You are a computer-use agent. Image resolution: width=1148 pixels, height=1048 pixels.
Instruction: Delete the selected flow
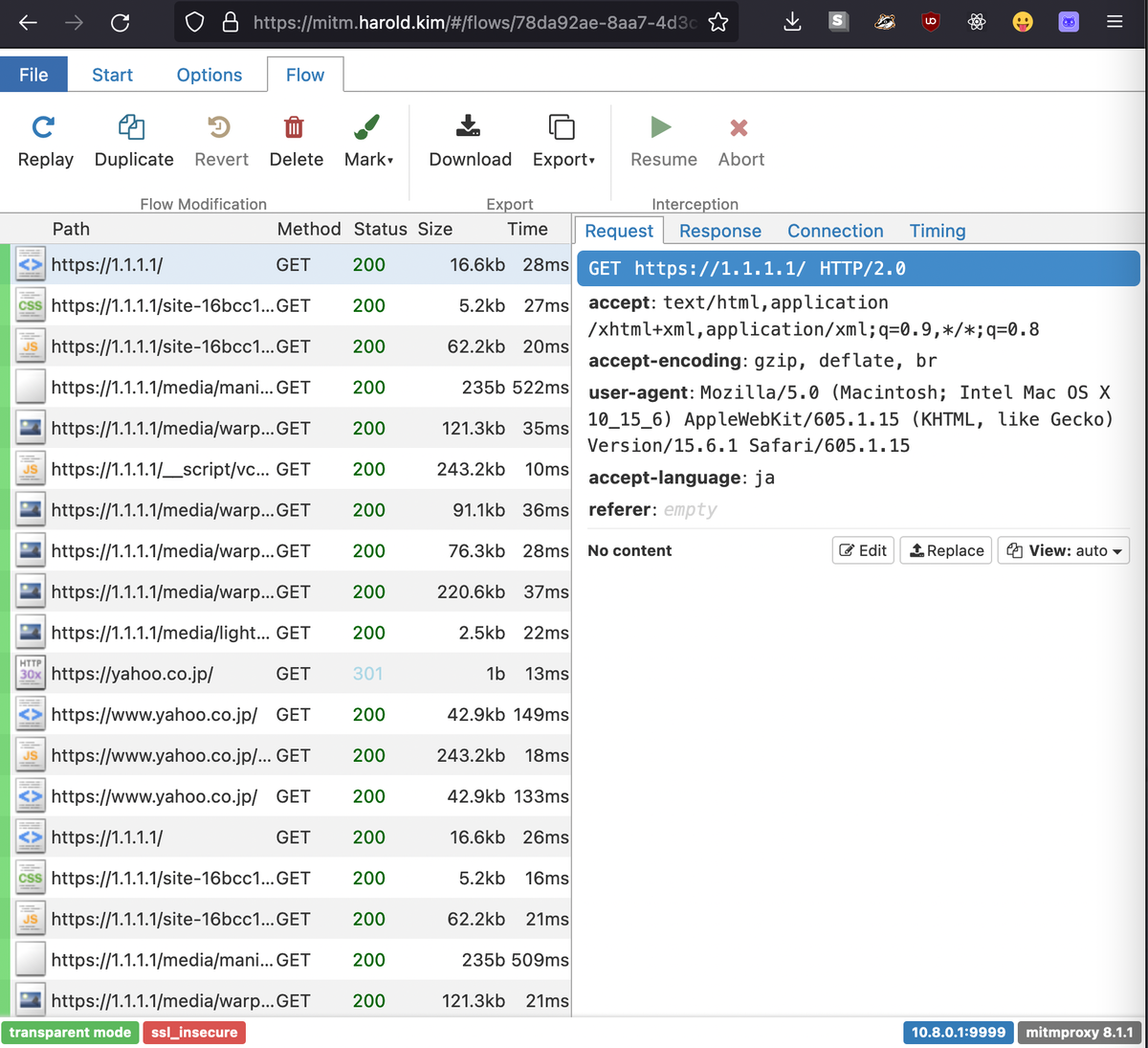tap(296, 142)
